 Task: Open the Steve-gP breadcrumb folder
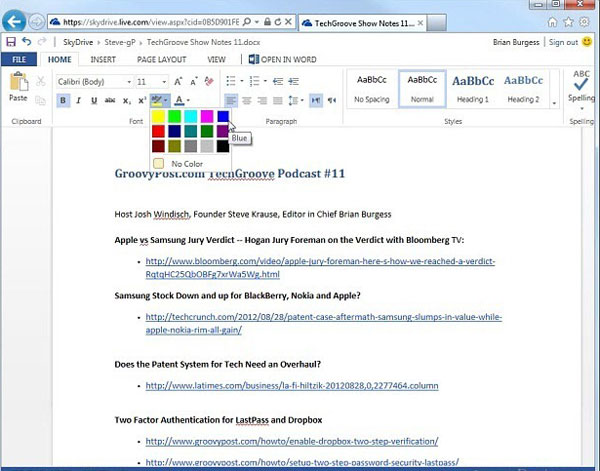coord(120,42)
